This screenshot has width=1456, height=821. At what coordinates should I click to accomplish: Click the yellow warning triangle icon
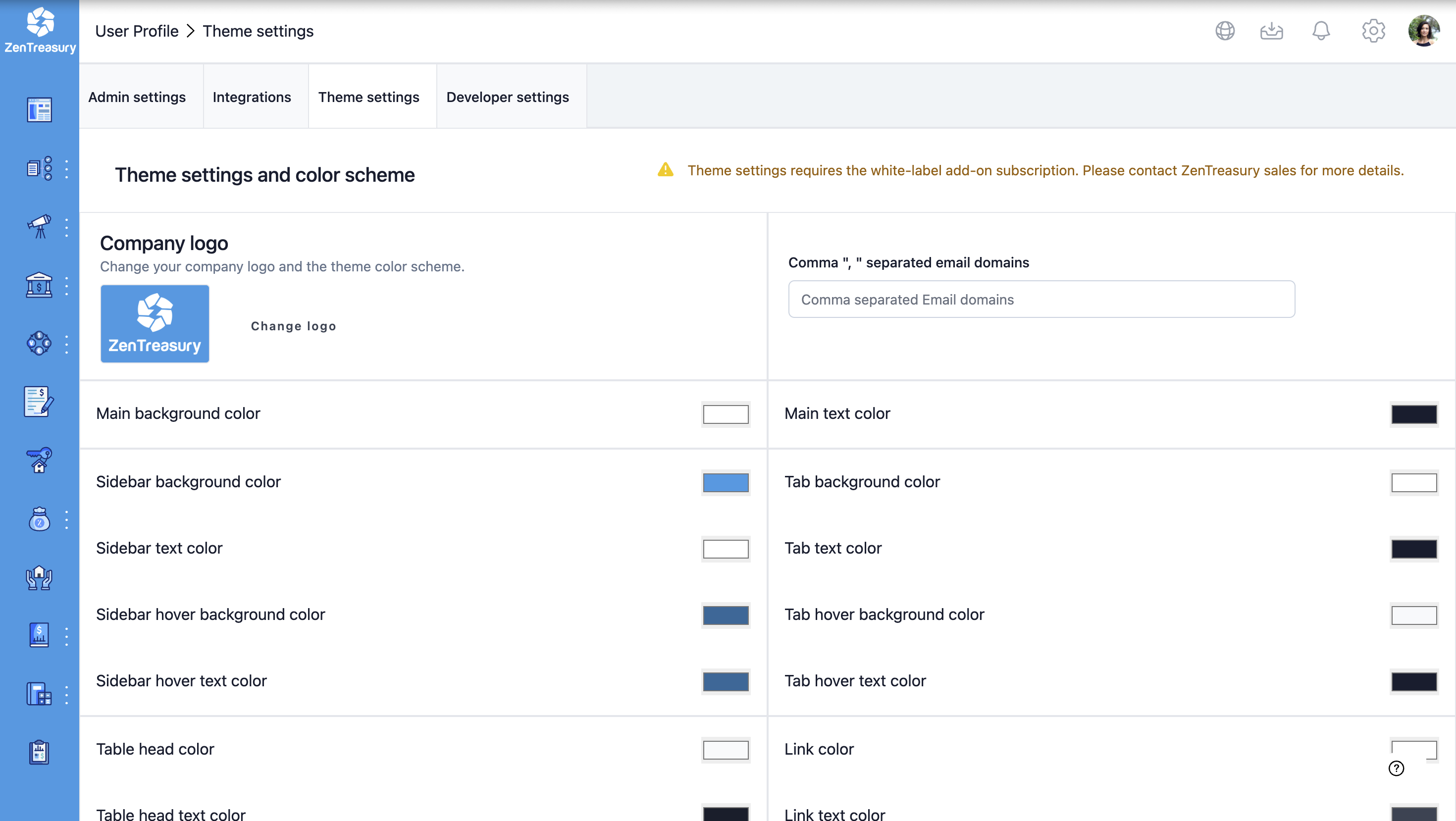(665, 169)
